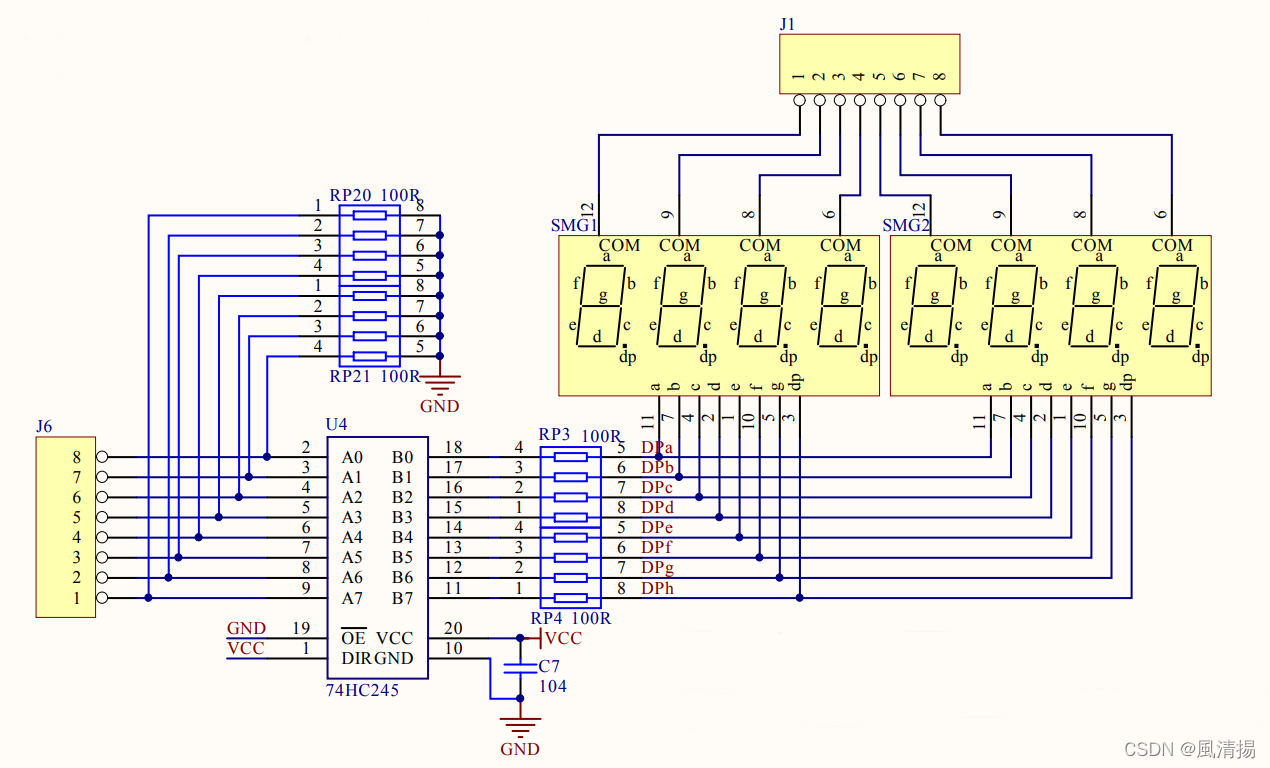Click the bottom resistor symbol inside RP21
Image resolution: width=1270 pixels, height=768 pixels.
369,356
